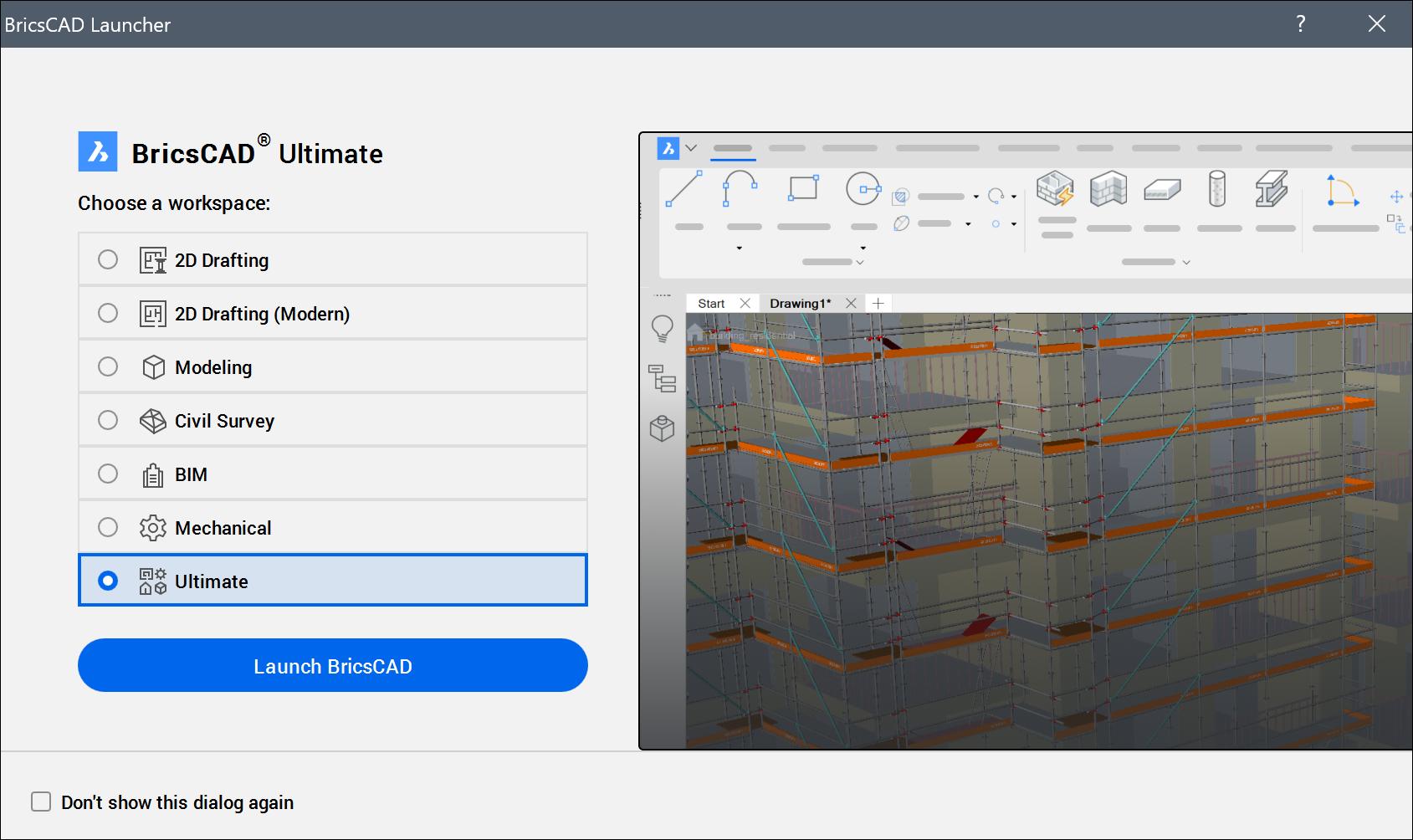The width and height of the screenshot is (1413, 840).
Task: Click the 2D Drafting (Modern) workspace icon
Action: [x=152, y=314]
